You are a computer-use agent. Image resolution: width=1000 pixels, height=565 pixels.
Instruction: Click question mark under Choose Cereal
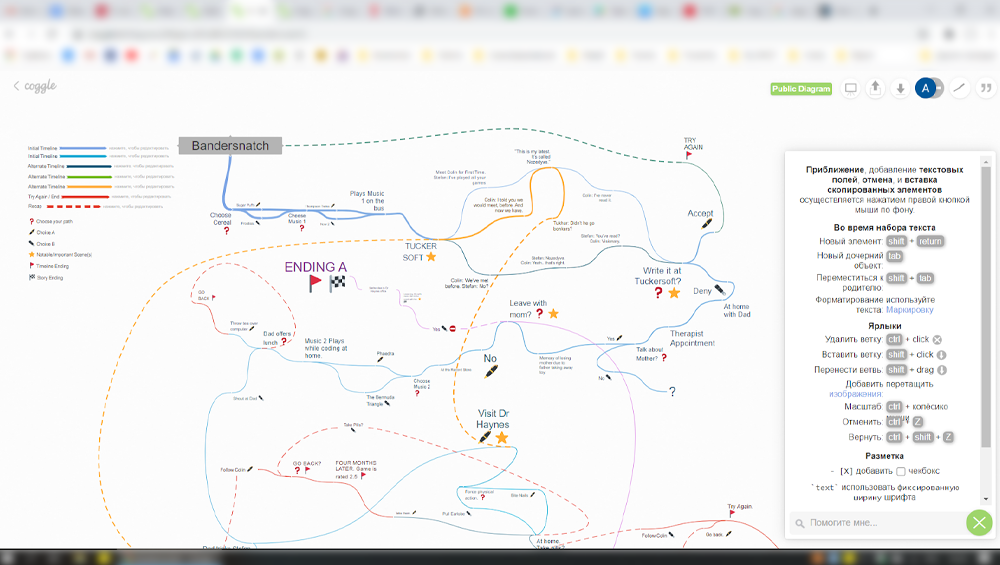[226, 231]
